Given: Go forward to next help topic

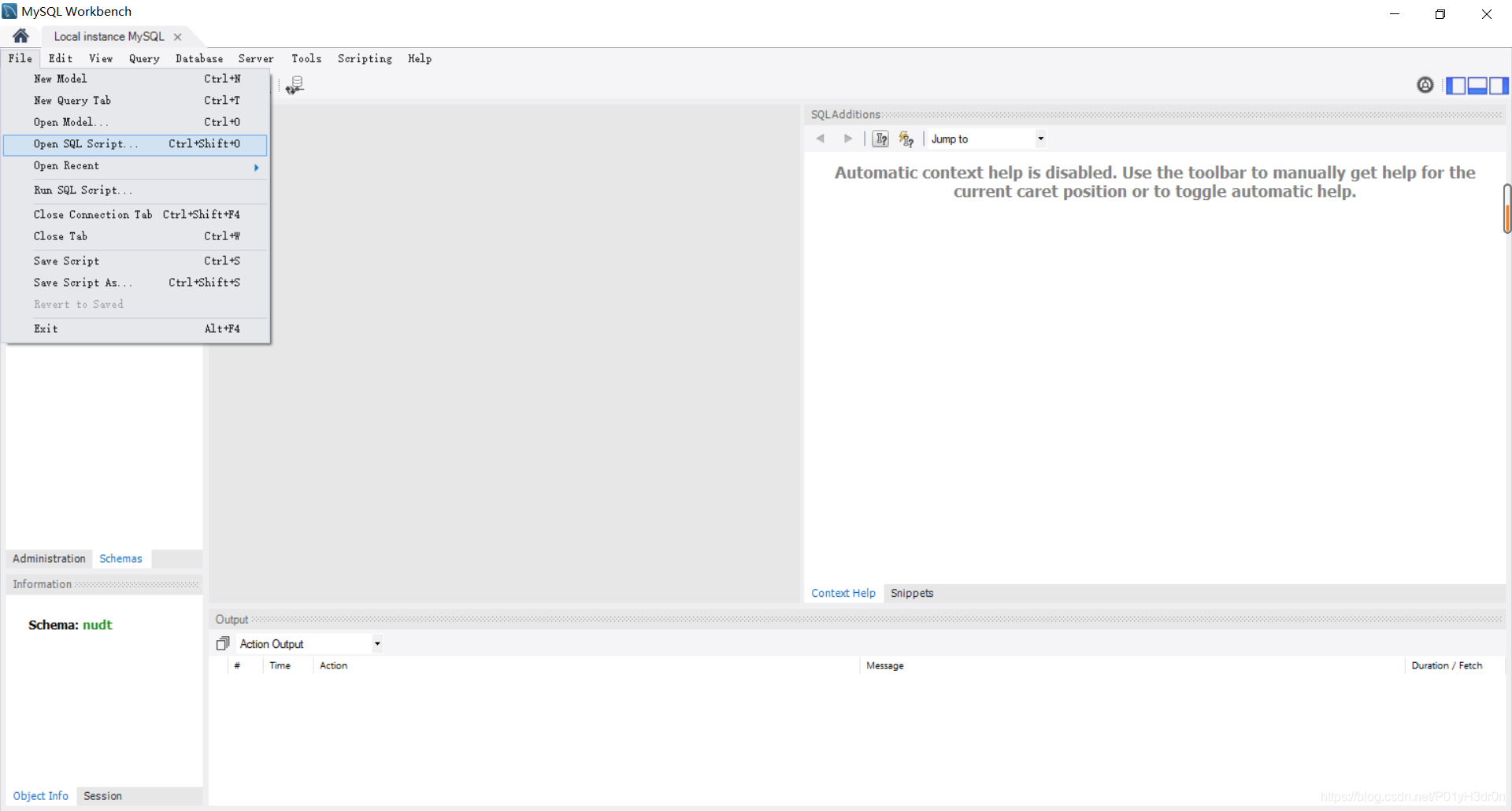Looking at the screenshot, I should (848, 139).
